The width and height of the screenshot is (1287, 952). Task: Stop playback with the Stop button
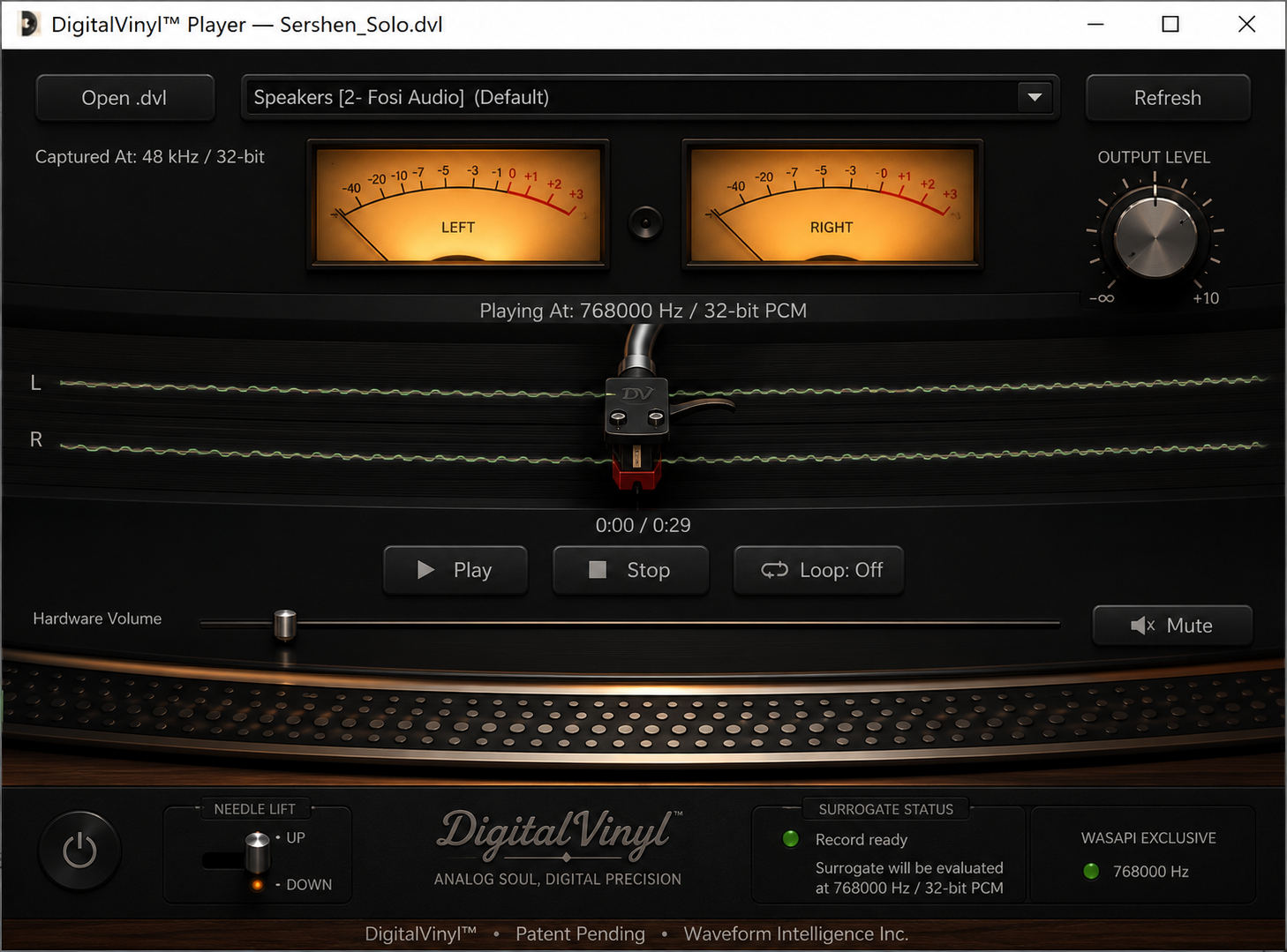(x=630, y=570)
